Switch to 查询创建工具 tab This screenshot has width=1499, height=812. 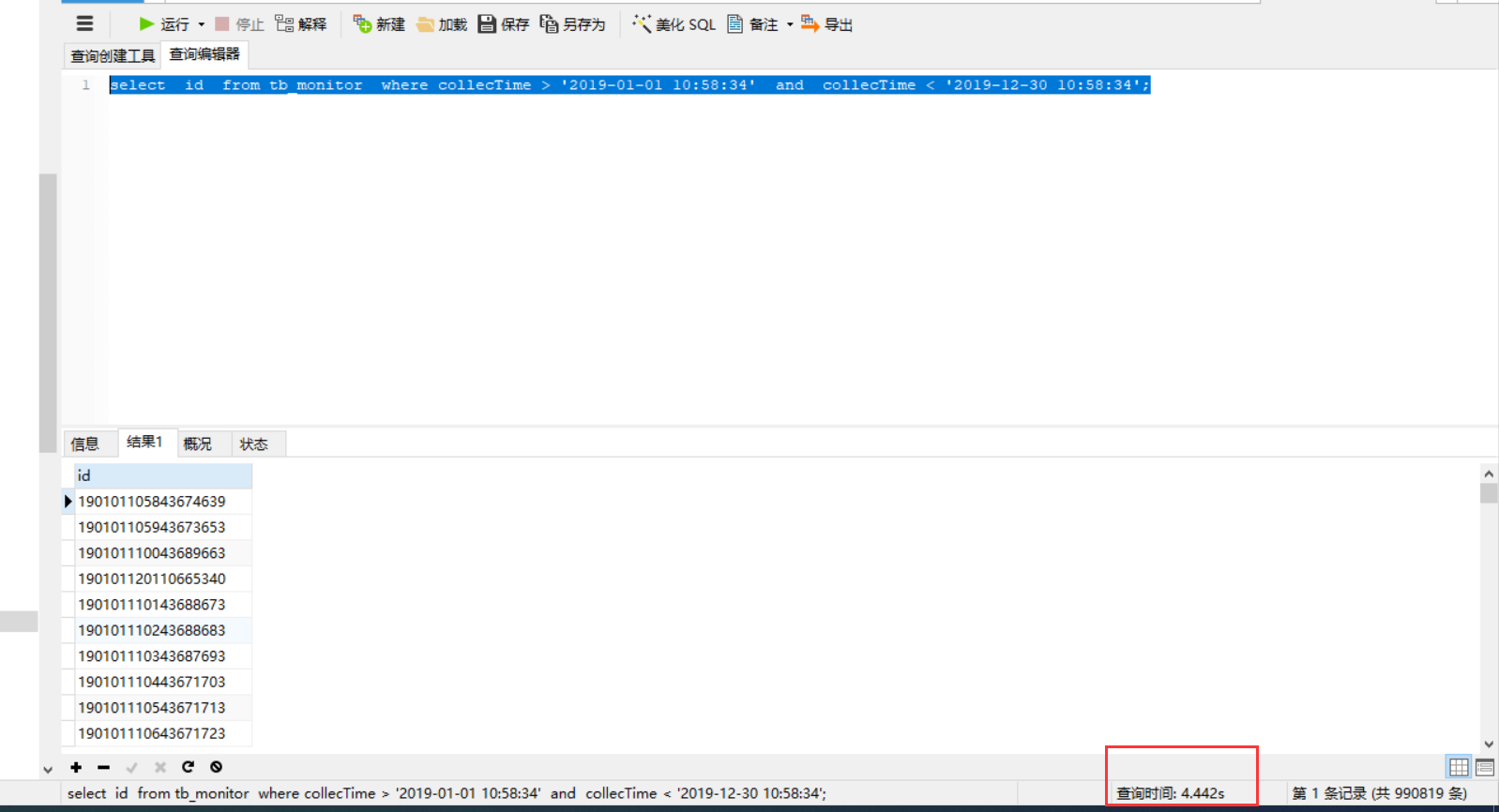(x=113, y=56)
